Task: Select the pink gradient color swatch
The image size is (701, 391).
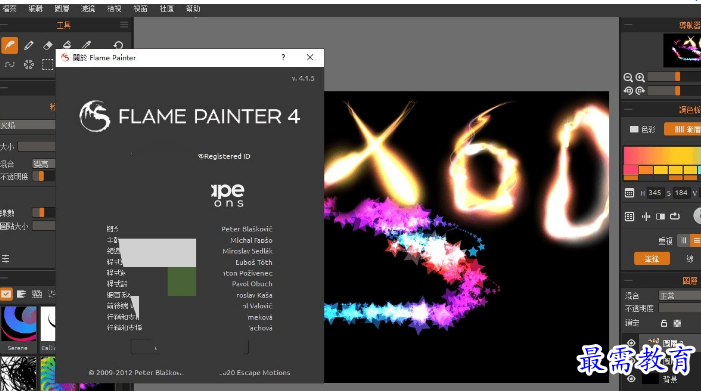Action: pos(630,170)
